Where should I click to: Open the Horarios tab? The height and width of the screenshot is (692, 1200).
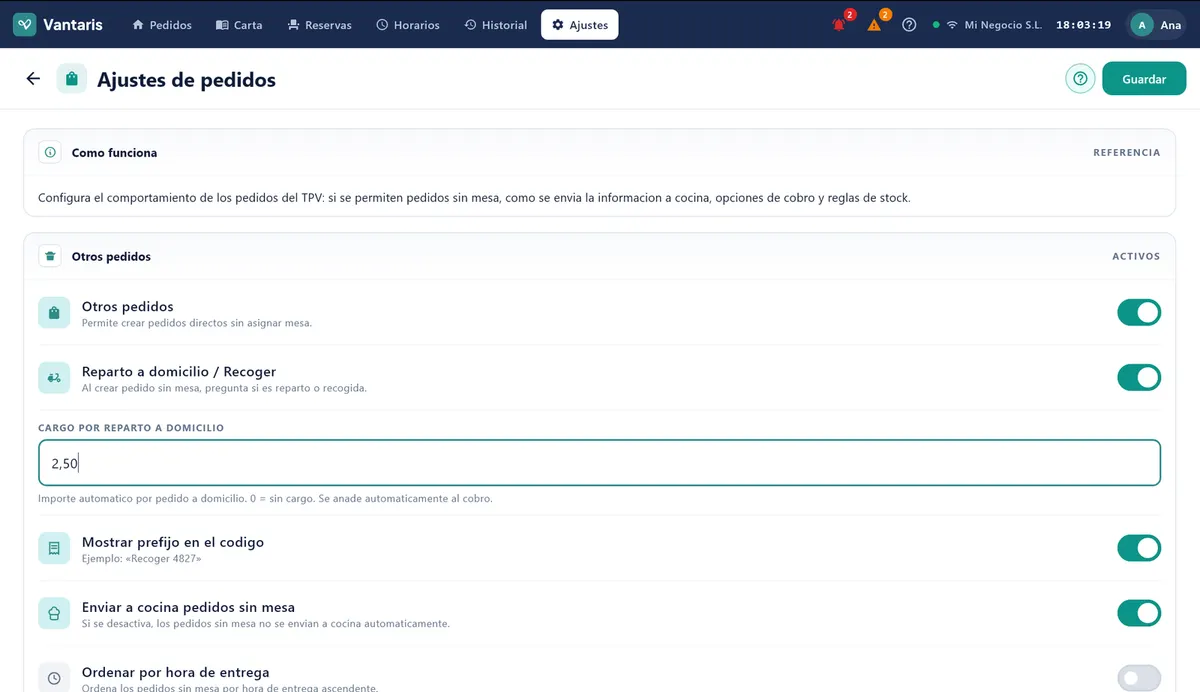pos(408,25)
